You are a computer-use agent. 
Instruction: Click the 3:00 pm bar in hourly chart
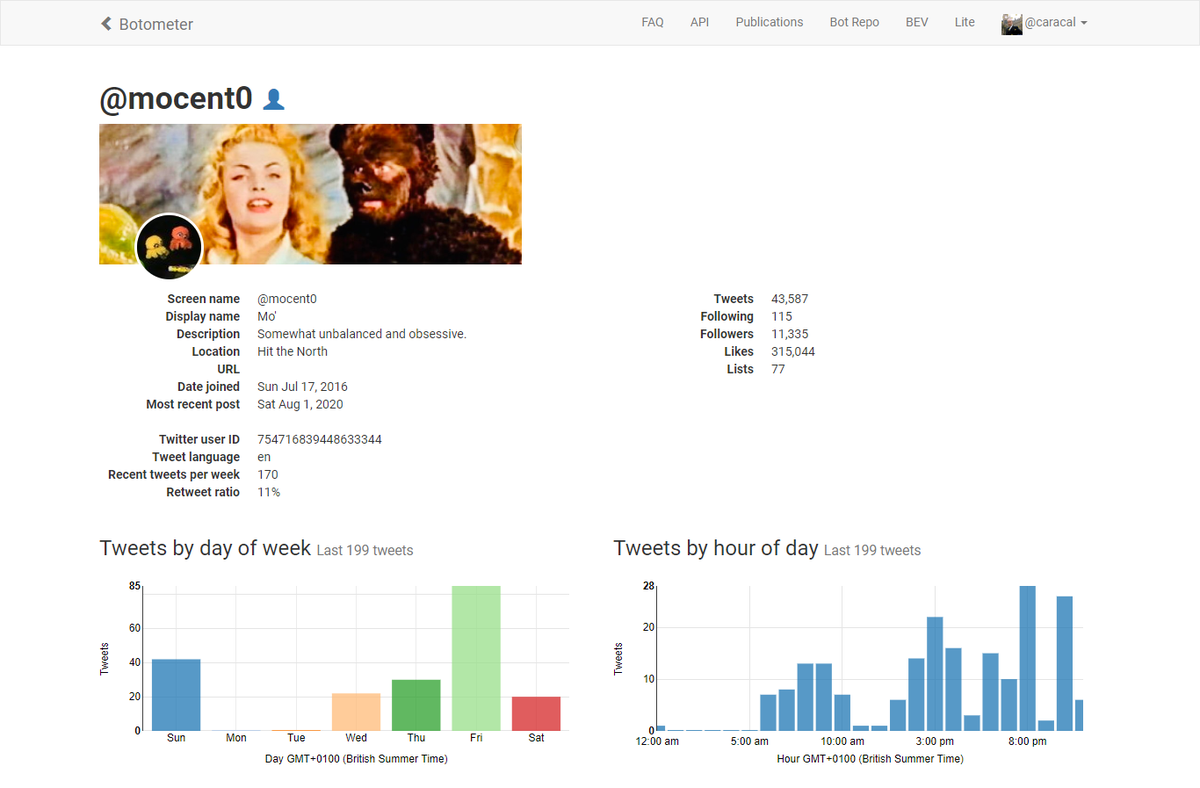[935, 674]
